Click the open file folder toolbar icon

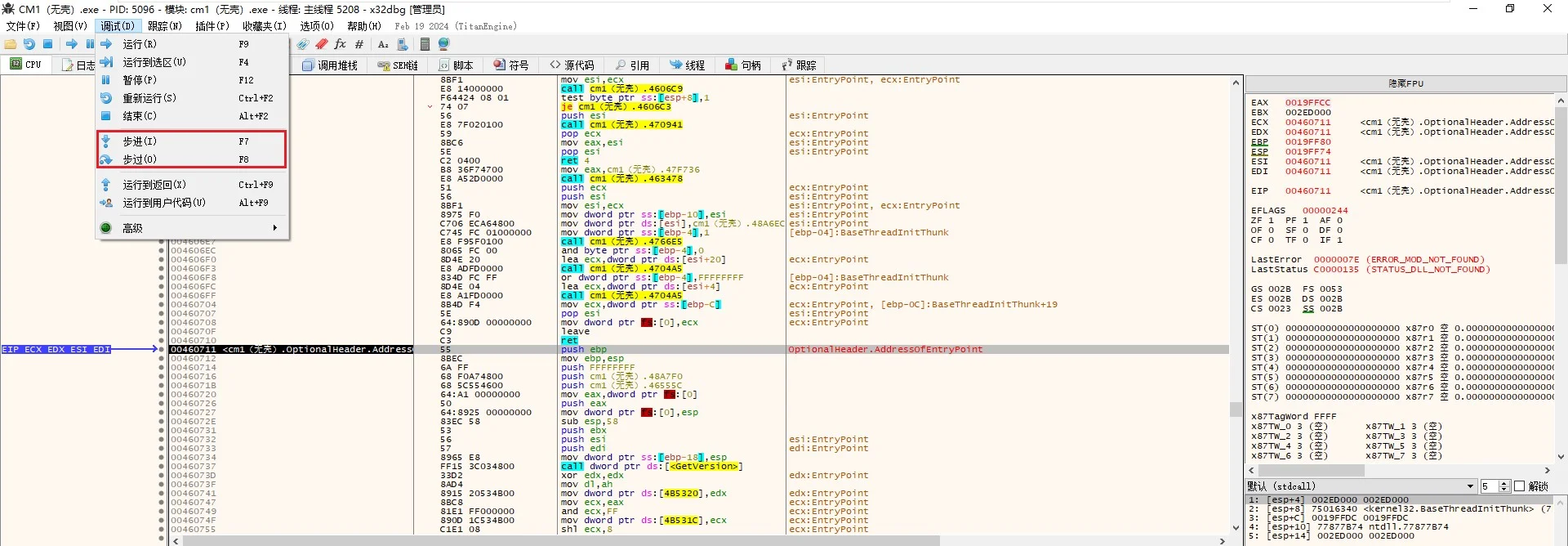click(x=11, y=44)
